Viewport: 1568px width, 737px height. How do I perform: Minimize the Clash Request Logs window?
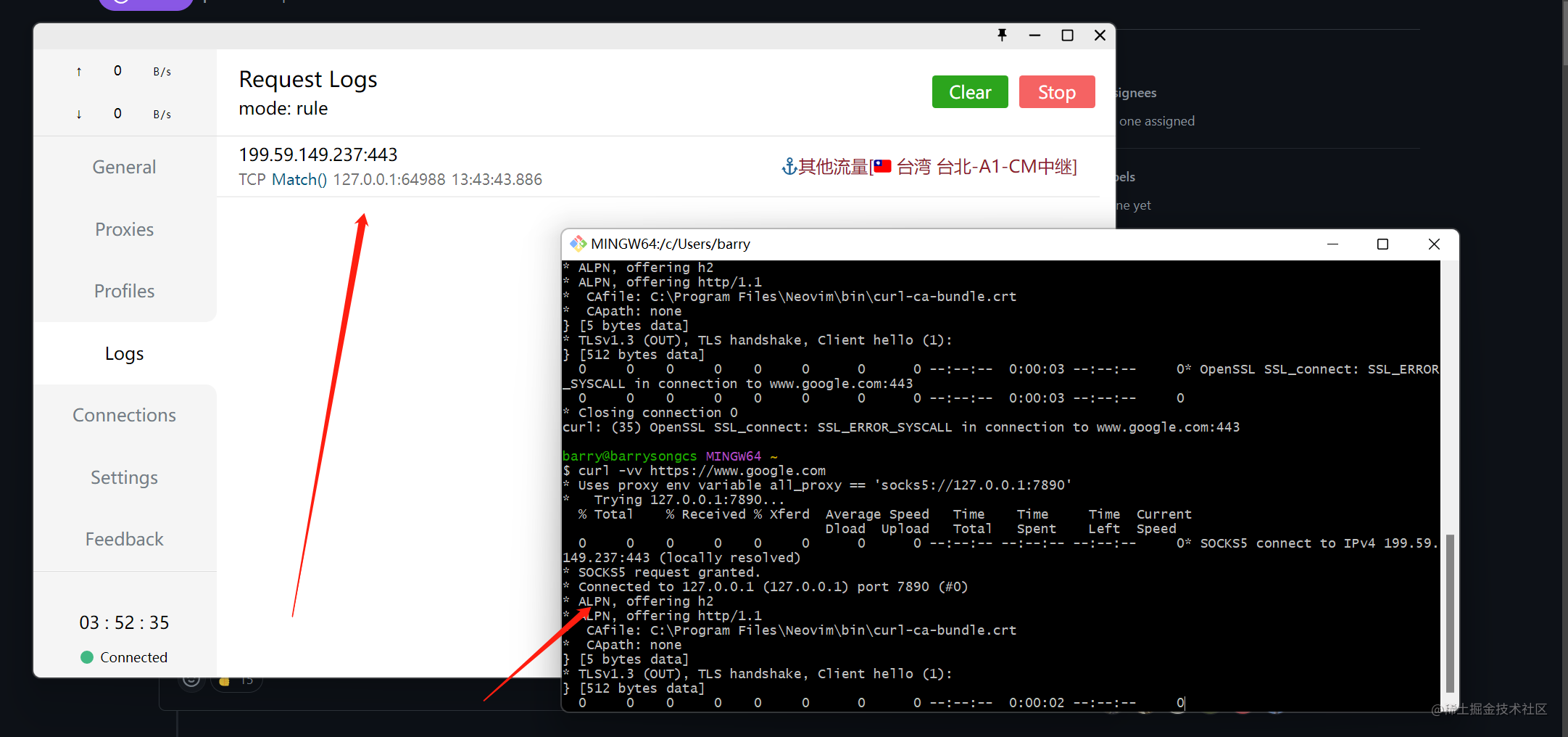click(x=1034, y=35)
